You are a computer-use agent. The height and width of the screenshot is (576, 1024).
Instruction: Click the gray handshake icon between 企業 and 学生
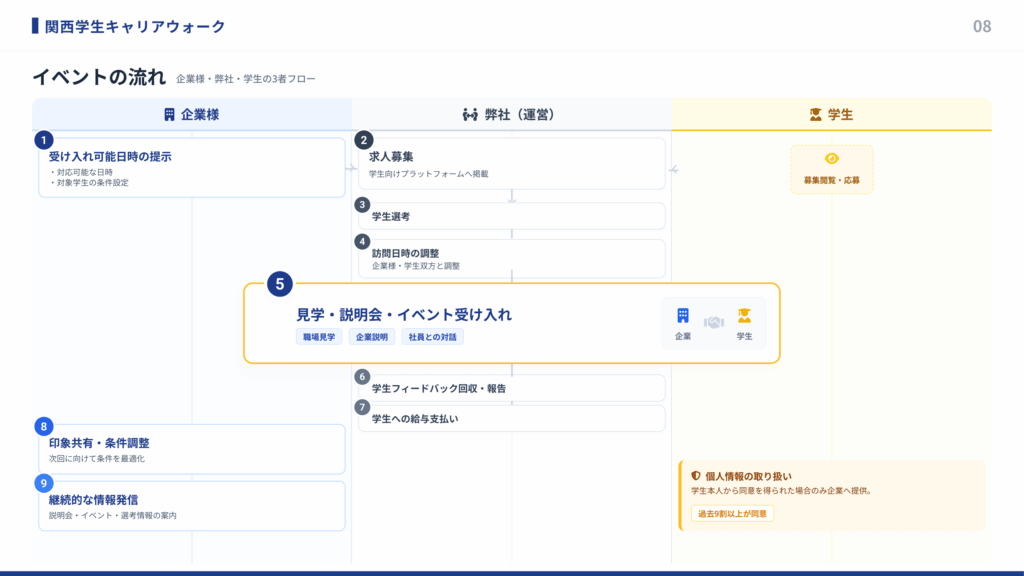coord(713,320)
